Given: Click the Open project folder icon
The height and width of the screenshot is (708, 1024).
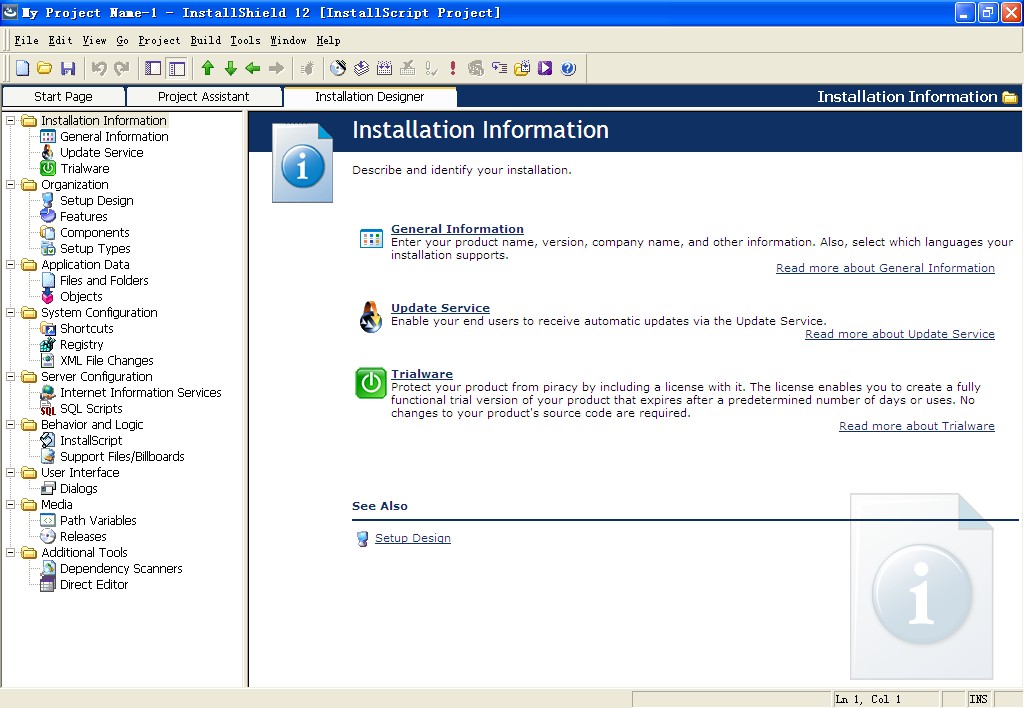Looking at the screenshot, I should tap(45, 68).
